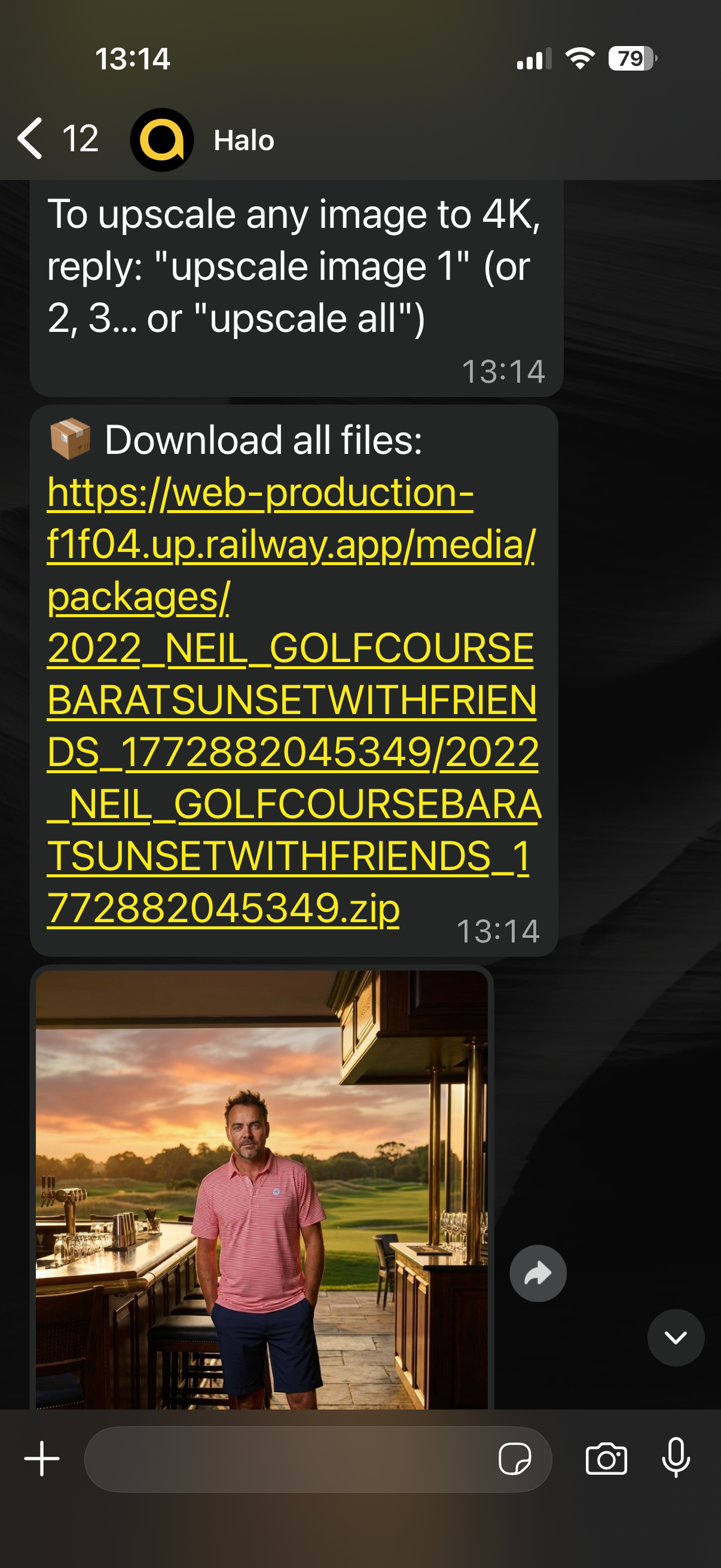Open the railway.app zip download link

pyautogui.click(x=294, y=700)
